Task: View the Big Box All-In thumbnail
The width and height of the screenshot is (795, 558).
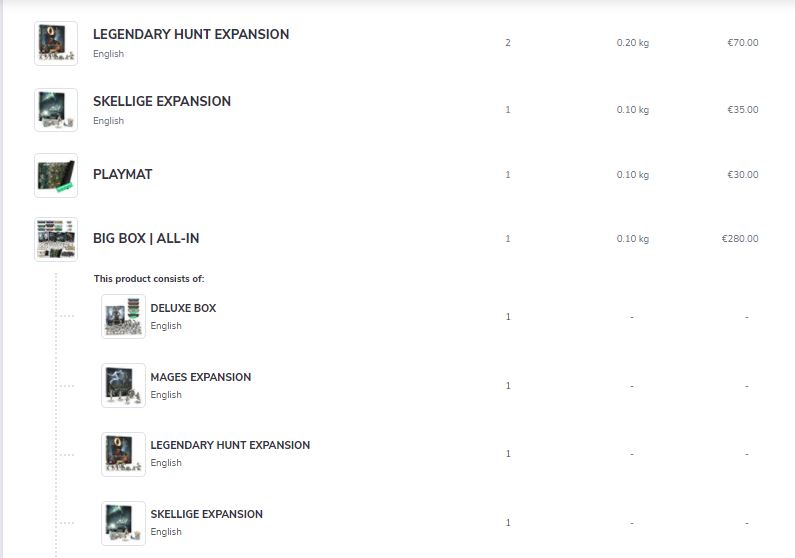Action: [x=56, y=239]
